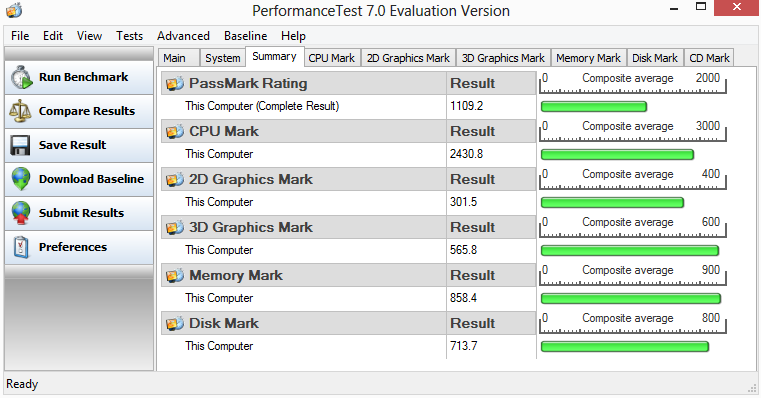Click the icon next to CPU Mark header
The image size is (761, 398).
coord(175,132)
